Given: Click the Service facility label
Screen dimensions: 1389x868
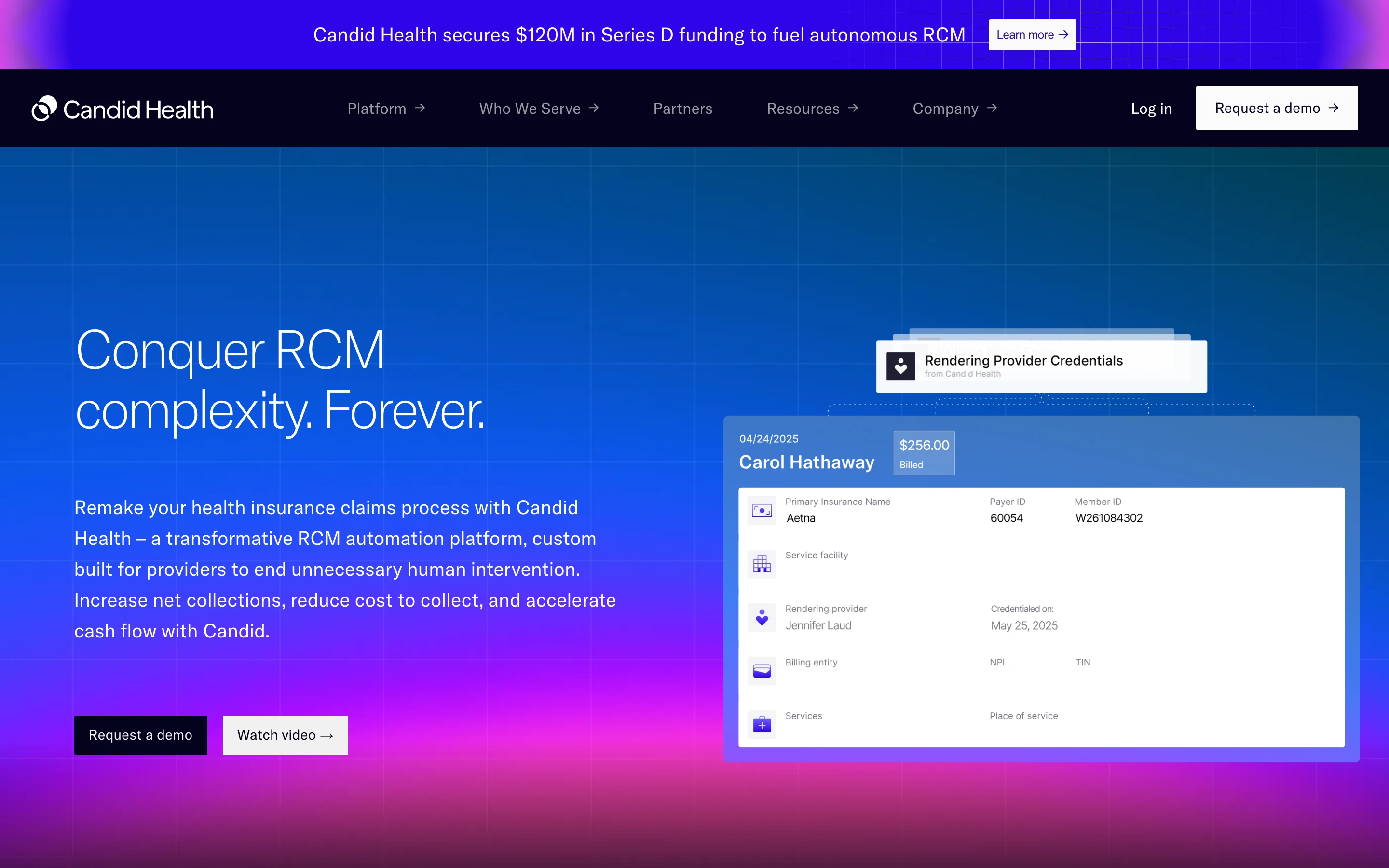Looking at the screenshot, I should pos(816,555).
